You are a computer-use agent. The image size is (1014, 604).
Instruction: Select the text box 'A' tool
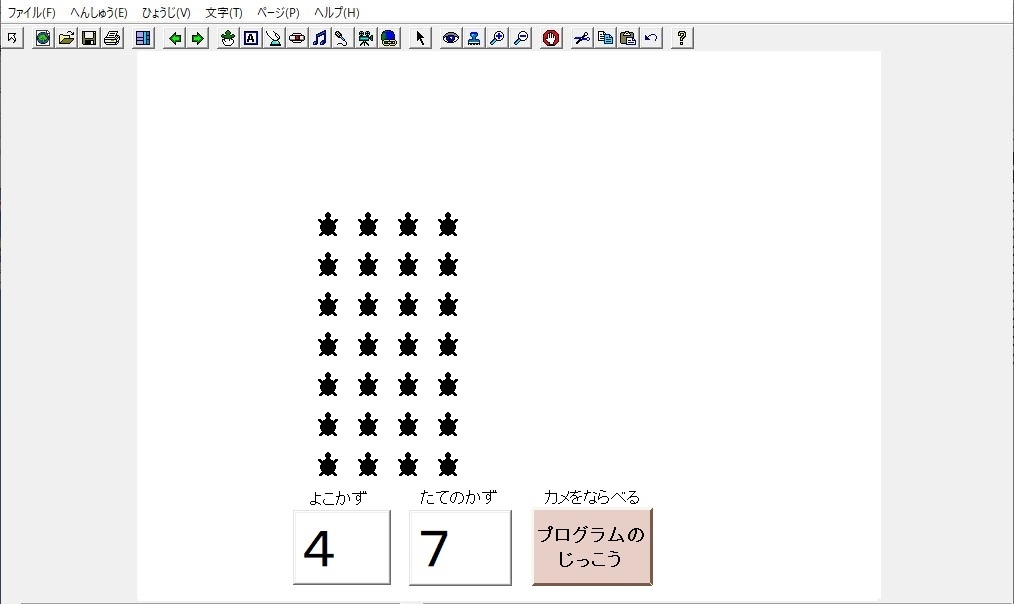251,38
